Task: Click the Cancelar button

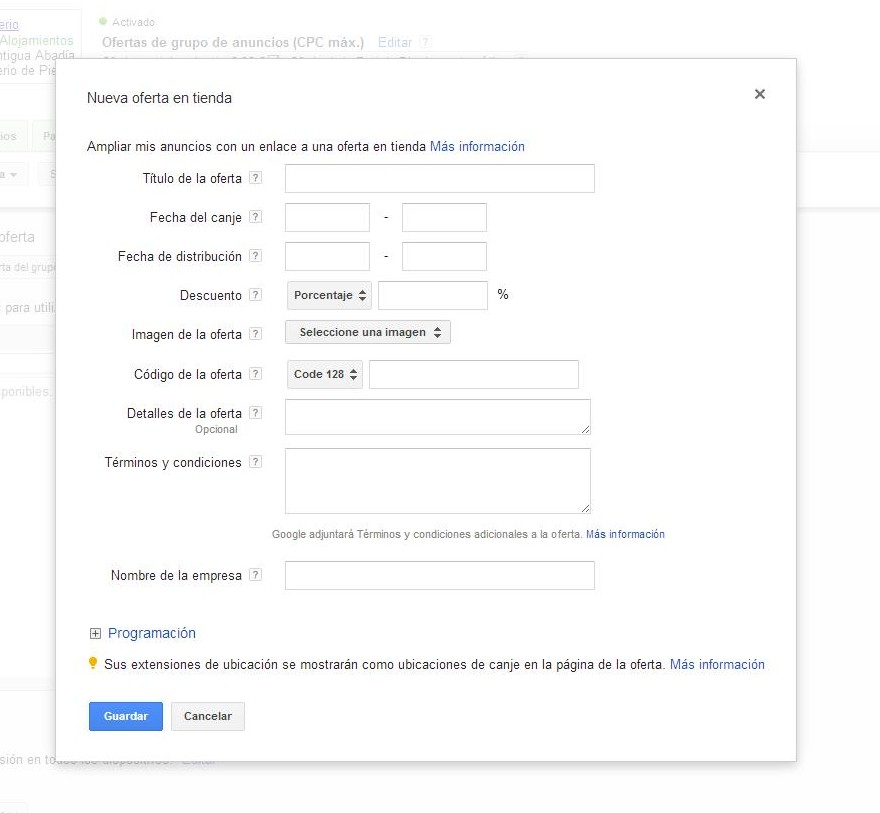Action: (208, 716)
